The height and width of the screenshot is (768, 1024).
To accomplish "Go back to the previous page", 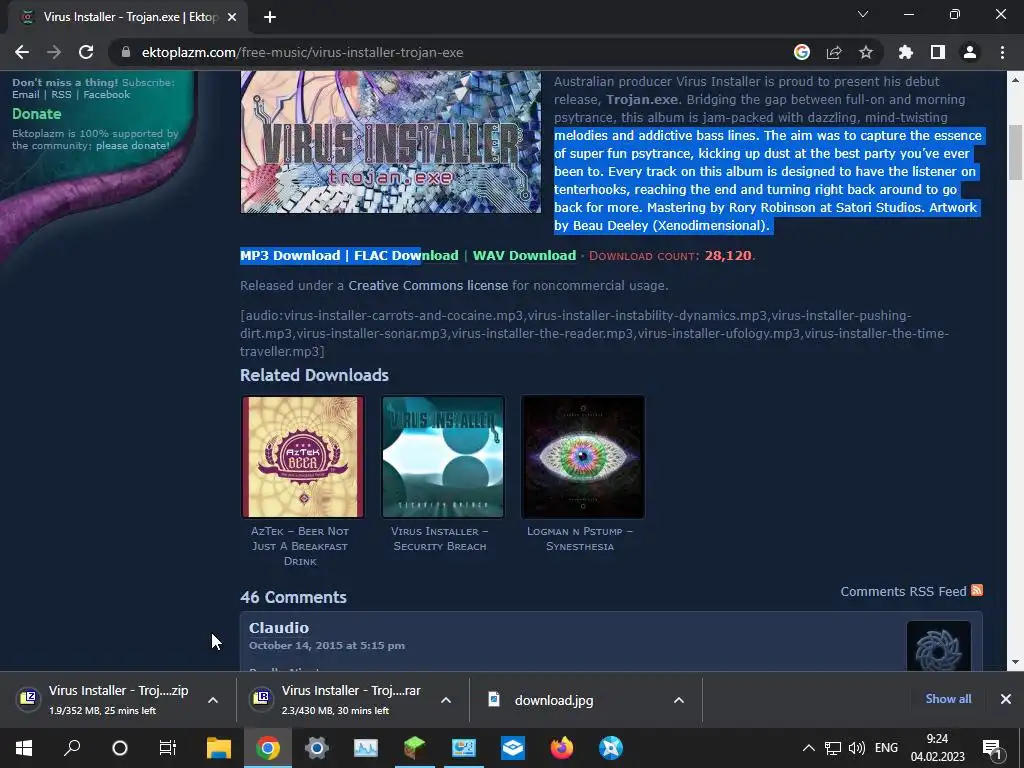I will (x=22, y=52).
